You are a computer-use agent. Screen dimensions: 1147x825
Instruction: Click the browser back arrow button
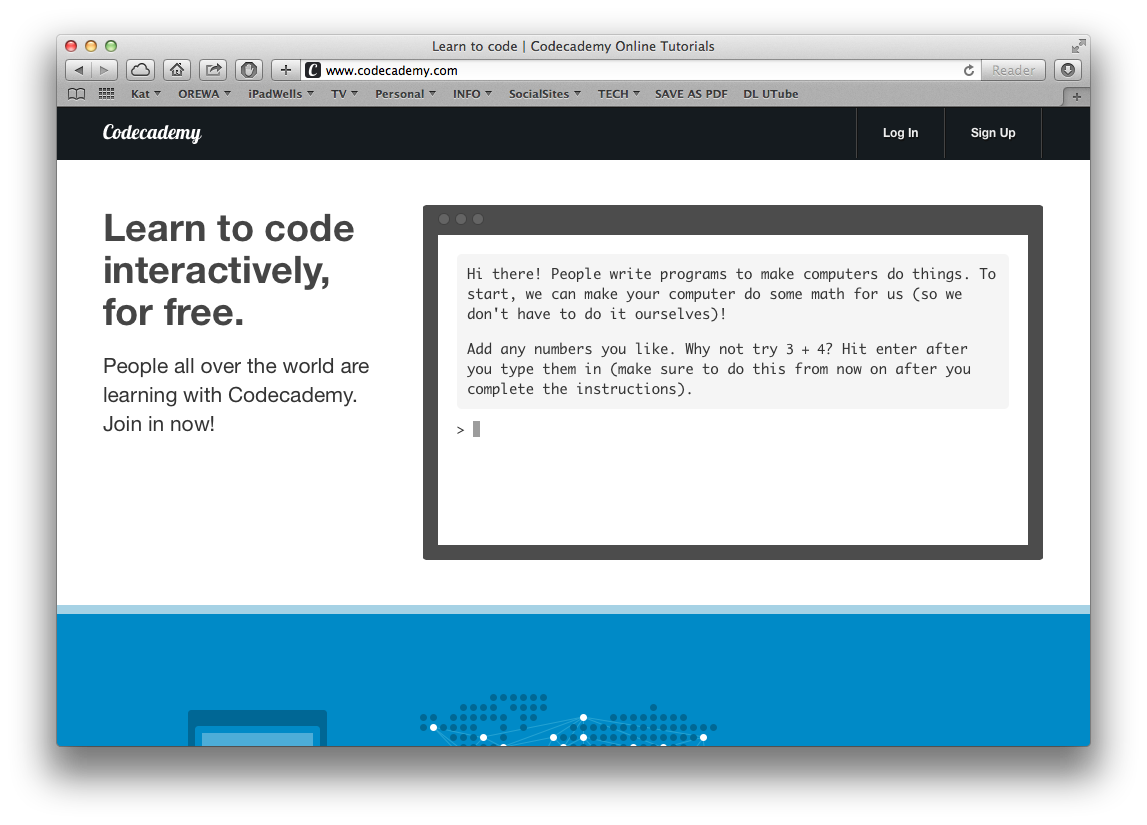[79, 70]
